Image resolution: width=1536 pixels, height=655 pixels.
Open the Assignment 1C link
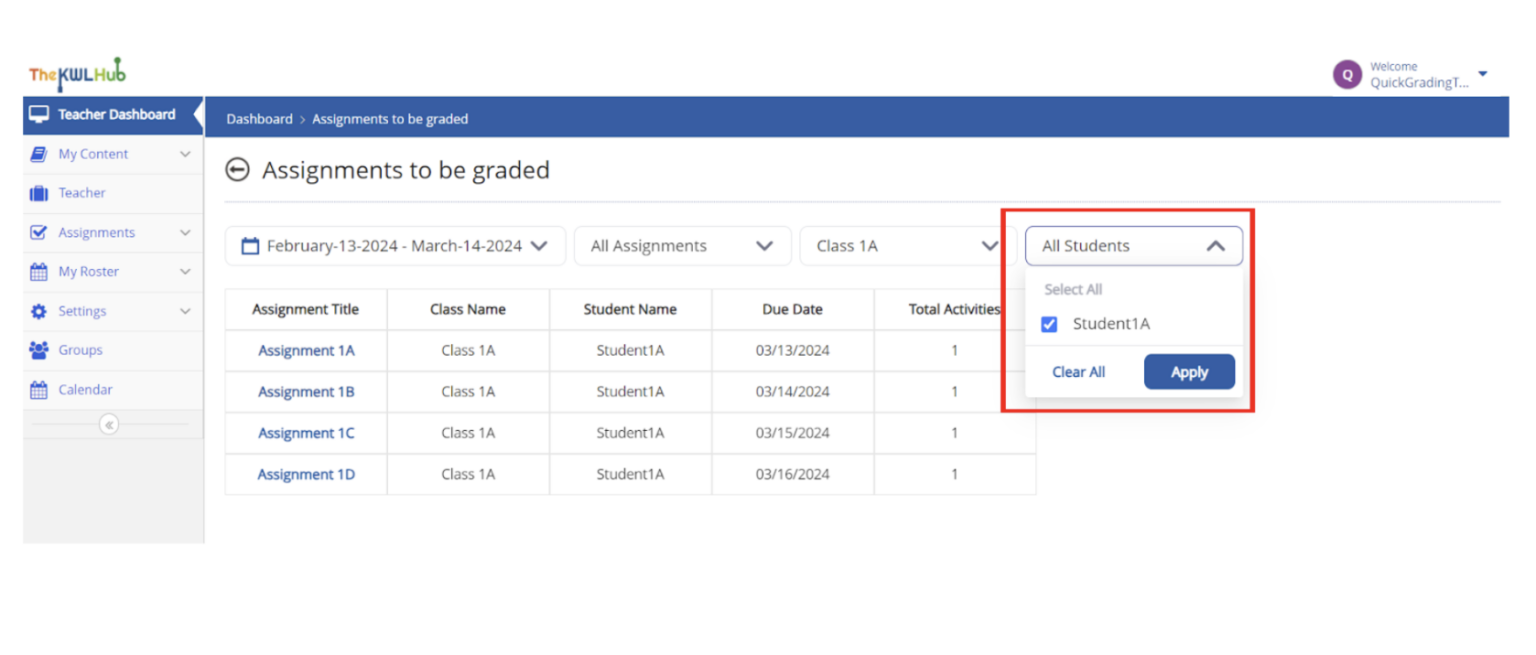point(306,433)
